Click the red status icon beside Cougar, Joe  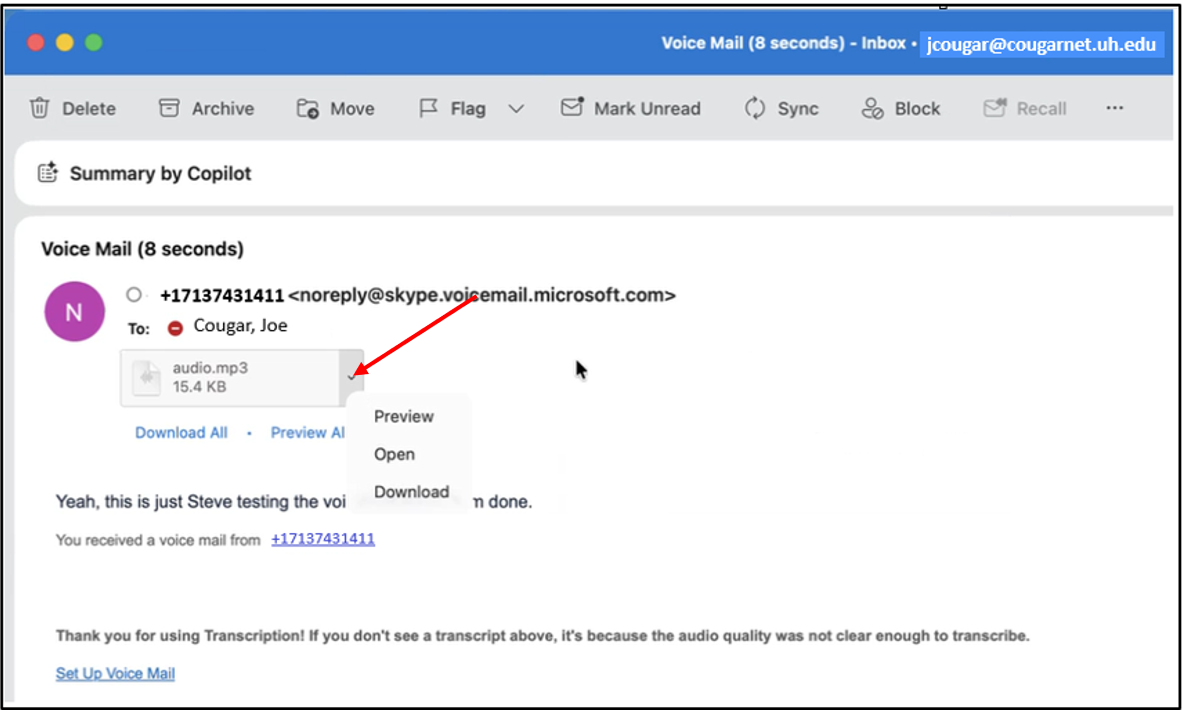point(175,328)
